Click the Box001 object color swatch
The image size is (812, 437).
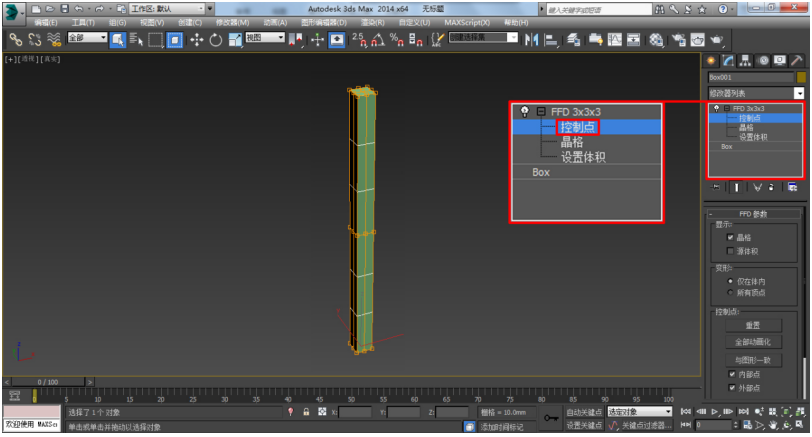801,77
